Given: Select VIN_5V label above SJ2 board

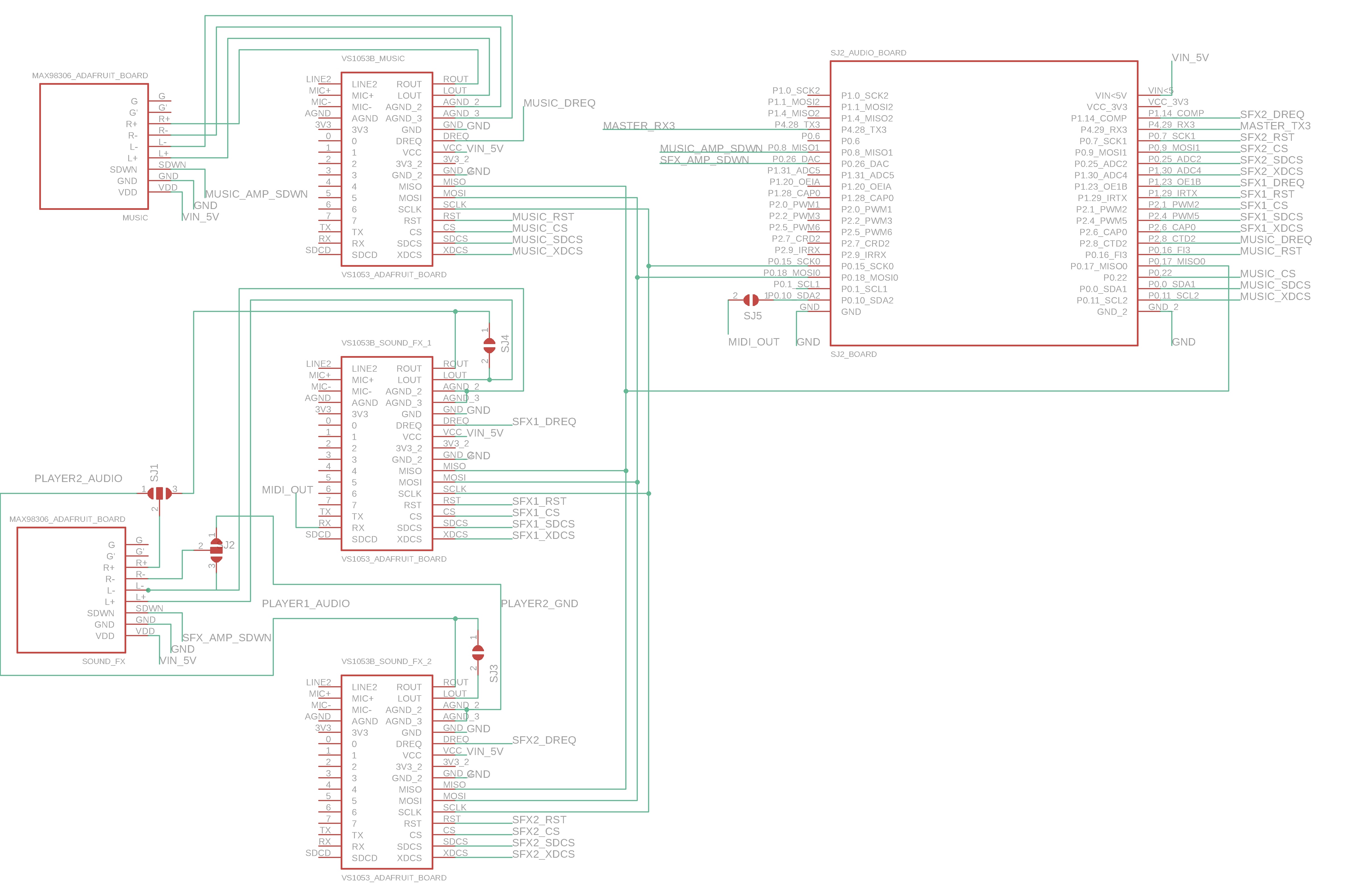Looking at the screenshot, I should pos(1190,57).
